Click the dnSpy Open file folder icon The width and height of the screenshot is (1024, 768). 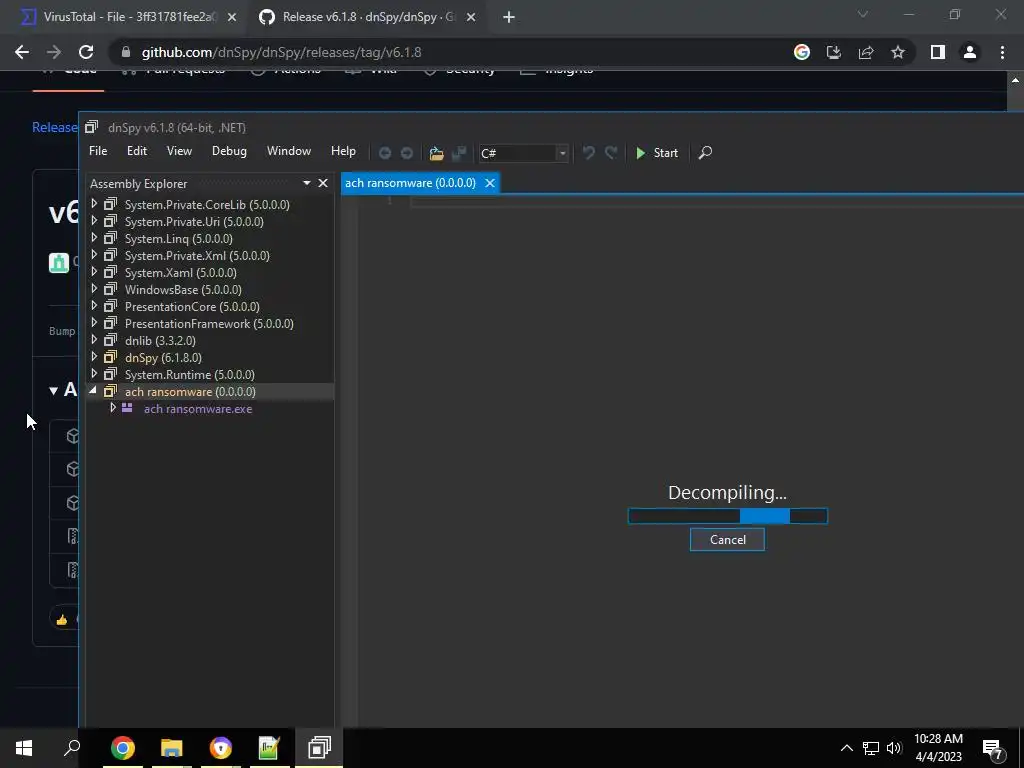436,153
